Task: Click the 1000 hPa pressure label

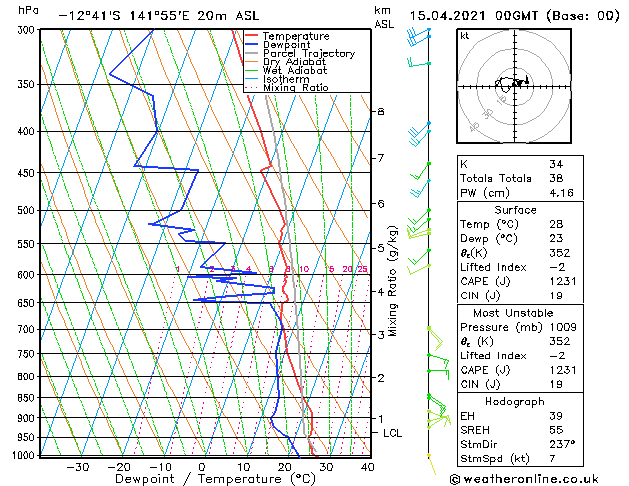Action: coord(25,455)
